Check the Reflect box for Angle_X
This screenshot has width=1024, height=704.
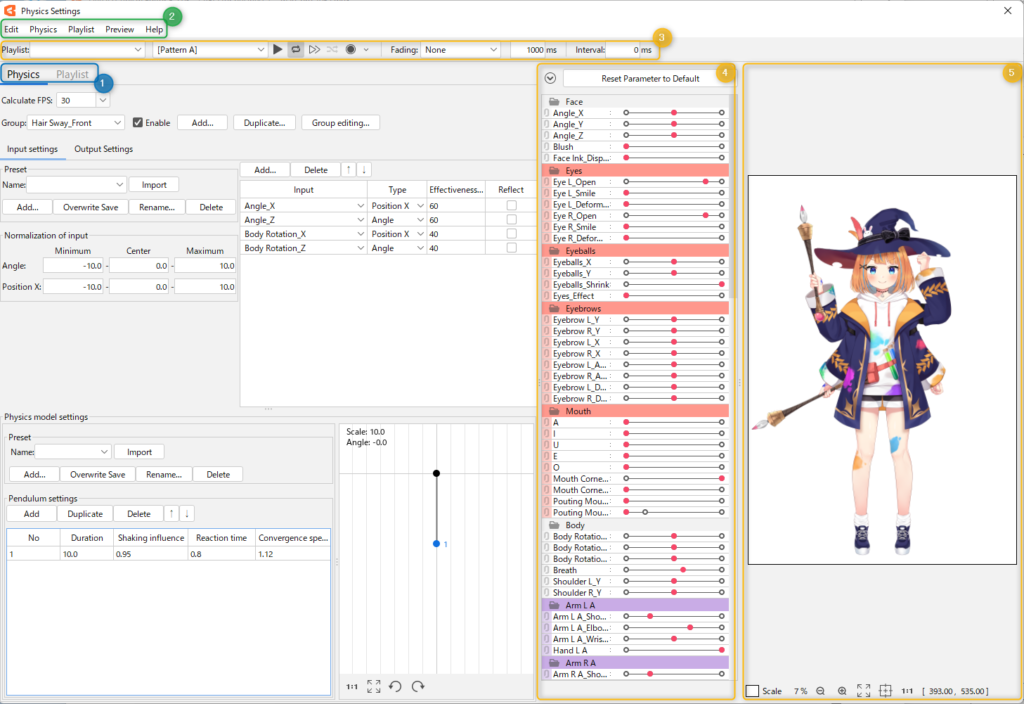(512, 205)
